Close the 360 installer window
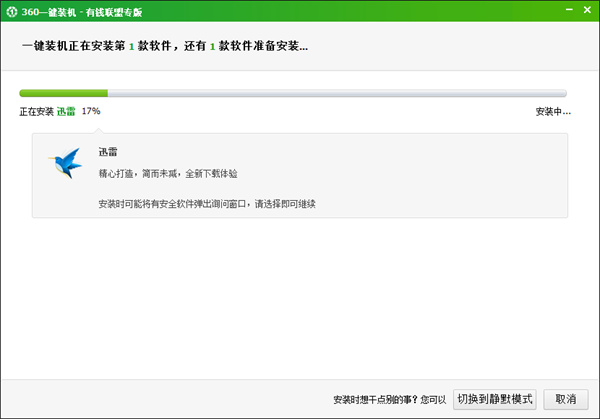The width and height of the screenshot is (600, 419). click(587, 10)
